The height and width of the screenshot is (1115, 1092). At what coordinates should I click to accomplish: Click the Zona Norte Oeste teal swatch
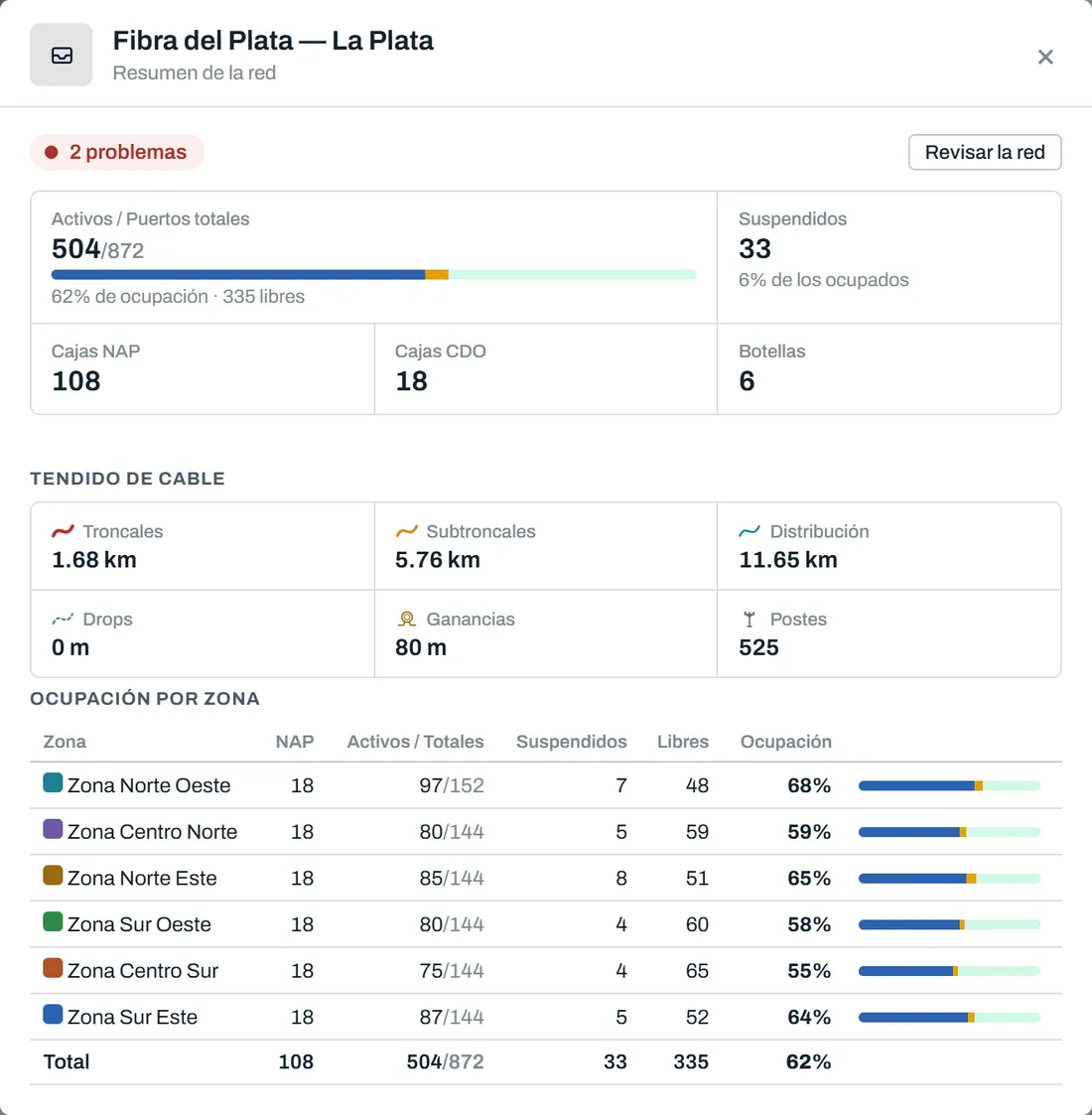53,783
